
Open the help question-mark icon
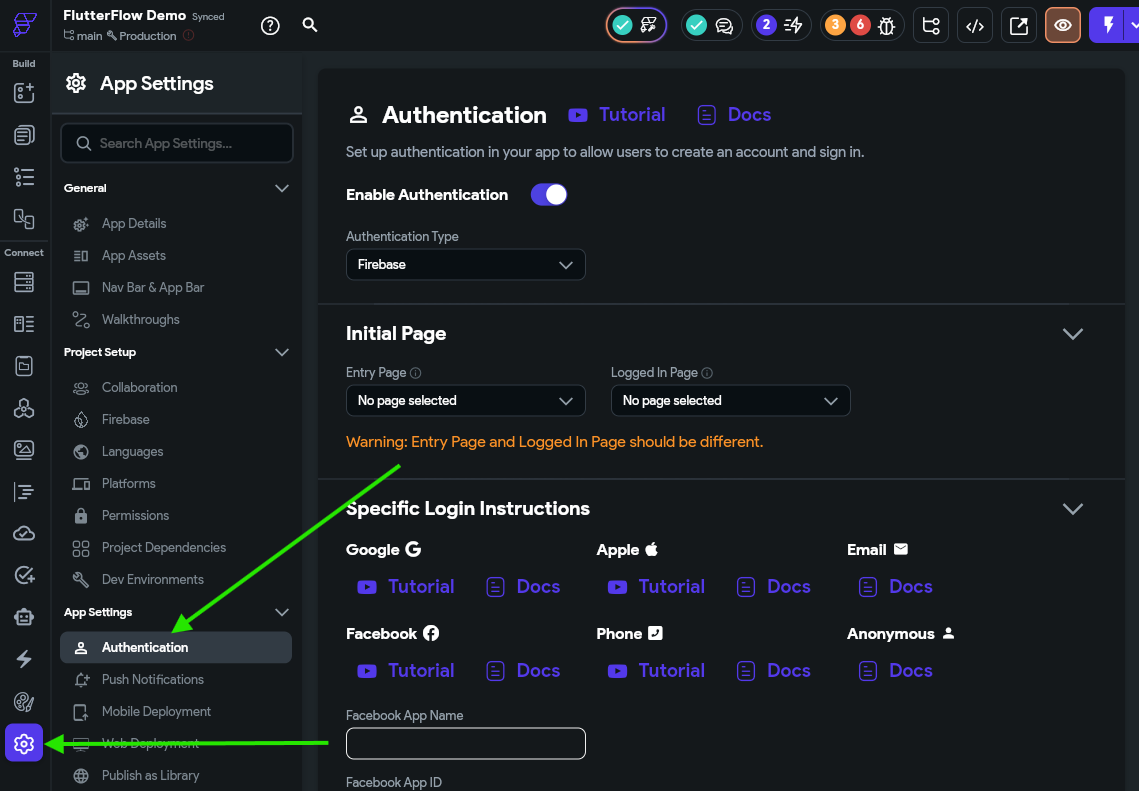point(270,25)
